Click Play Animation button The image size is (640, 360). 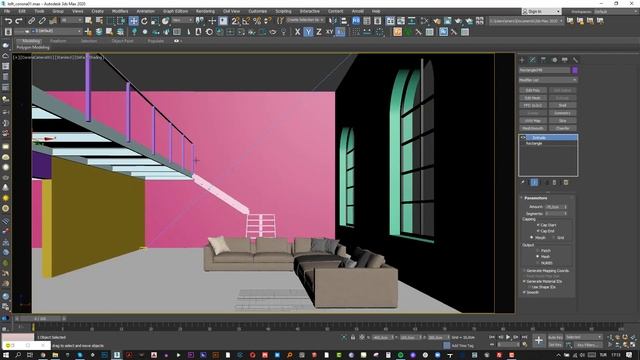508,337
